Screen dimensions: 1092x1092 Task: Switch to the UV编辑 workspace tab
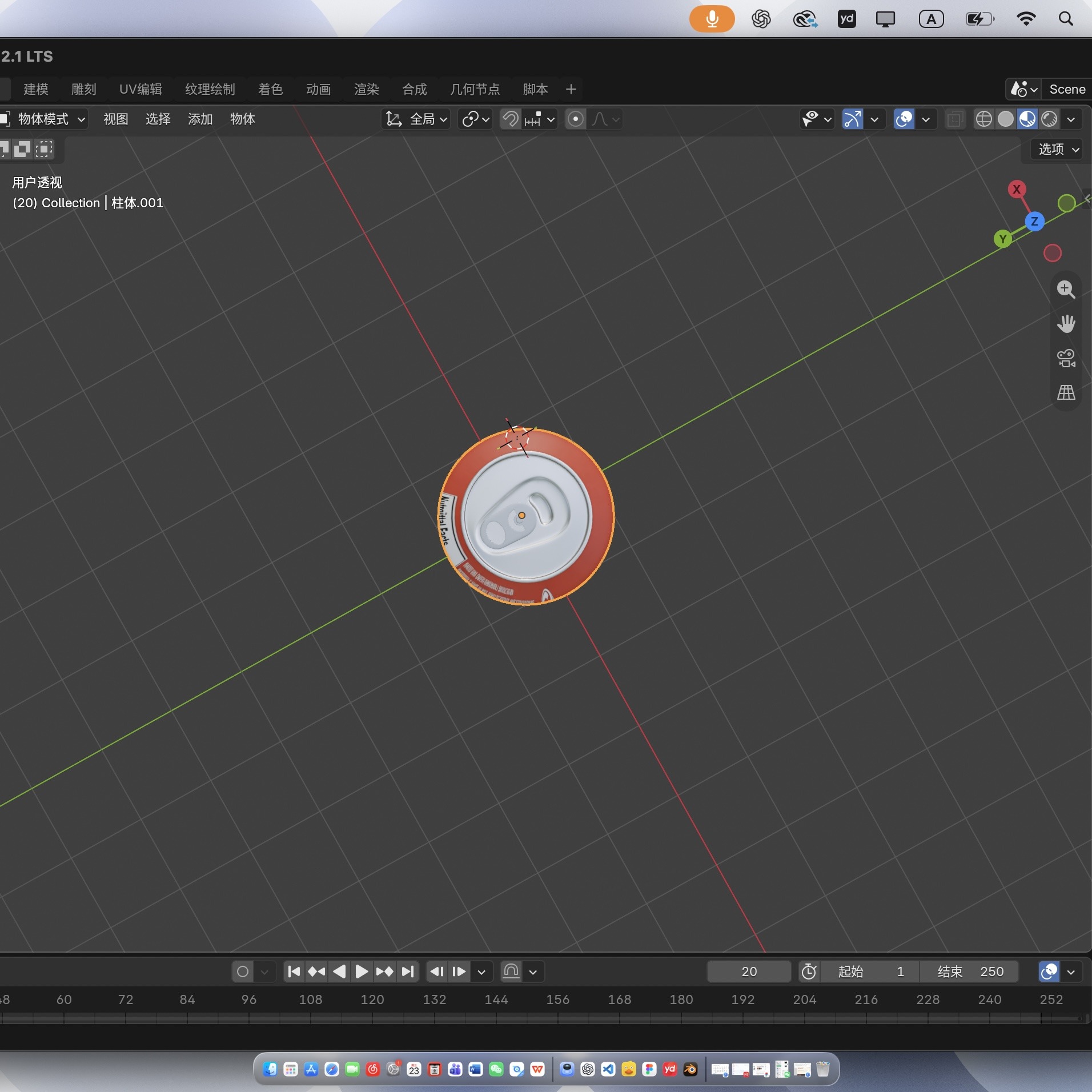click(x=140, y=89)
